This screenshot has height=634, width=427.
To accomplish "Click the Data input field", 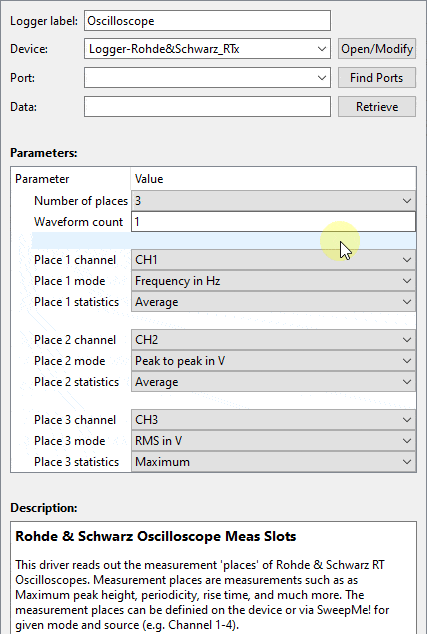I will click(207, 107).
